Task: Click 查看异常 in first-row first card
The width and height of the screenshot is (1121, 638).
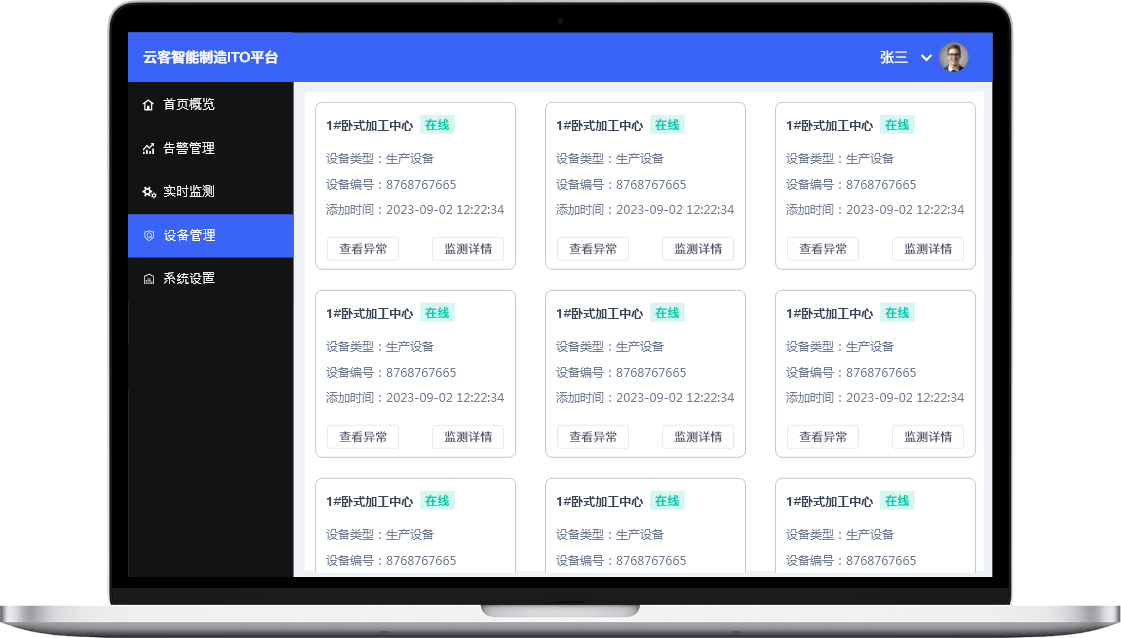Action: pyautogui.click(x=363, y=249)
